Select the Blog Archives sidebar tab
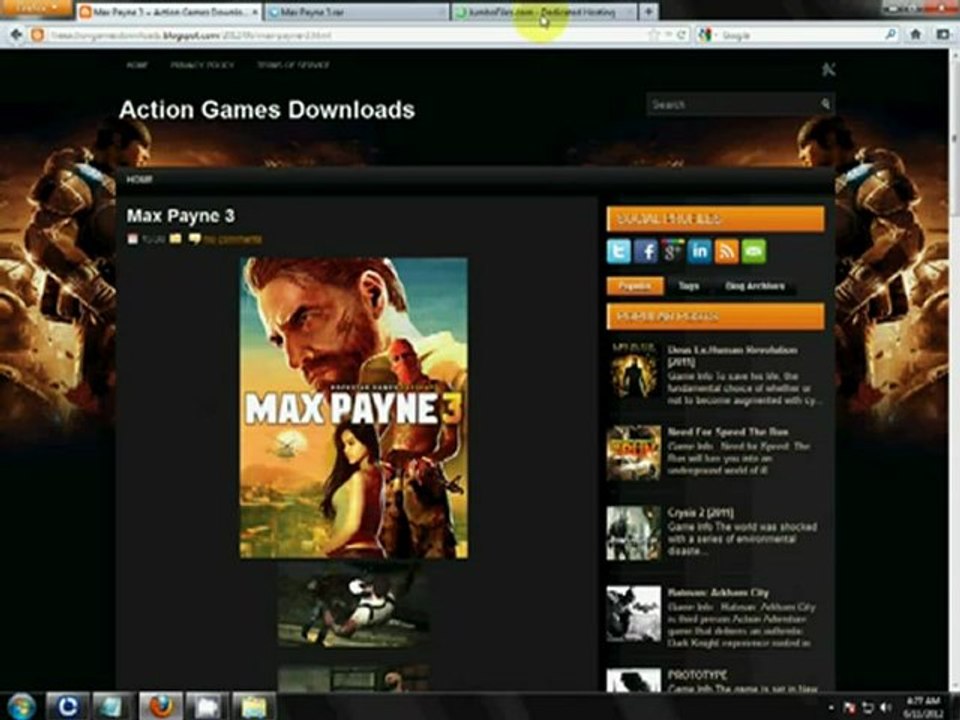The width and height of the screenshot is (960, 720). coord(754,286)
